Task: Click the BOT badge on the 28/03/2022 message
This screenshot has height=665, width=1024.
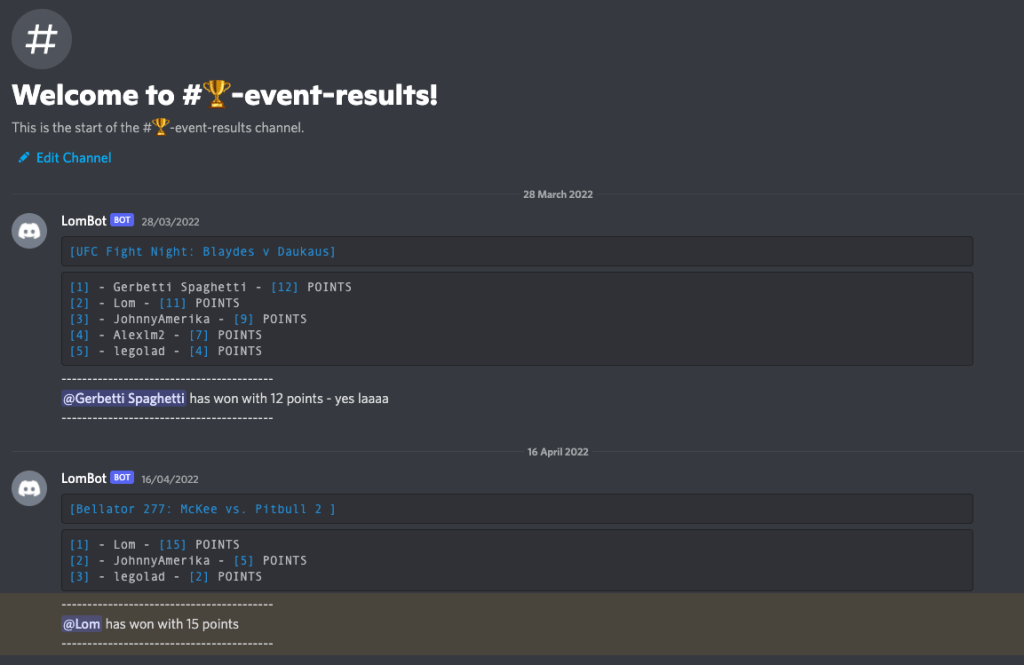Action: 122,221
